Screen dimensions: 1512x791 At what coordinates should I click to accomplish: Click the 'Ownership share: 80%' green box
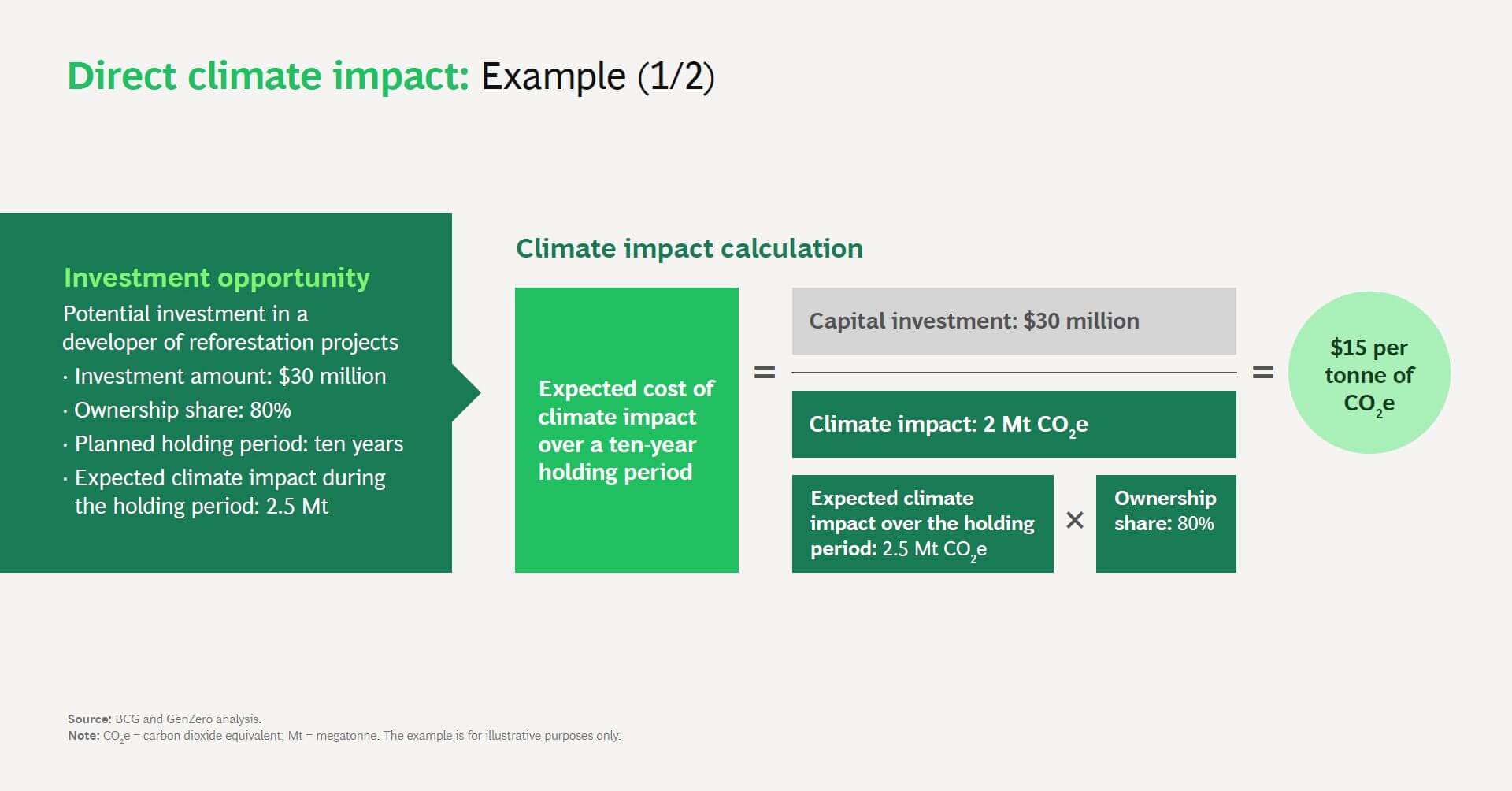click(1165, 523)
